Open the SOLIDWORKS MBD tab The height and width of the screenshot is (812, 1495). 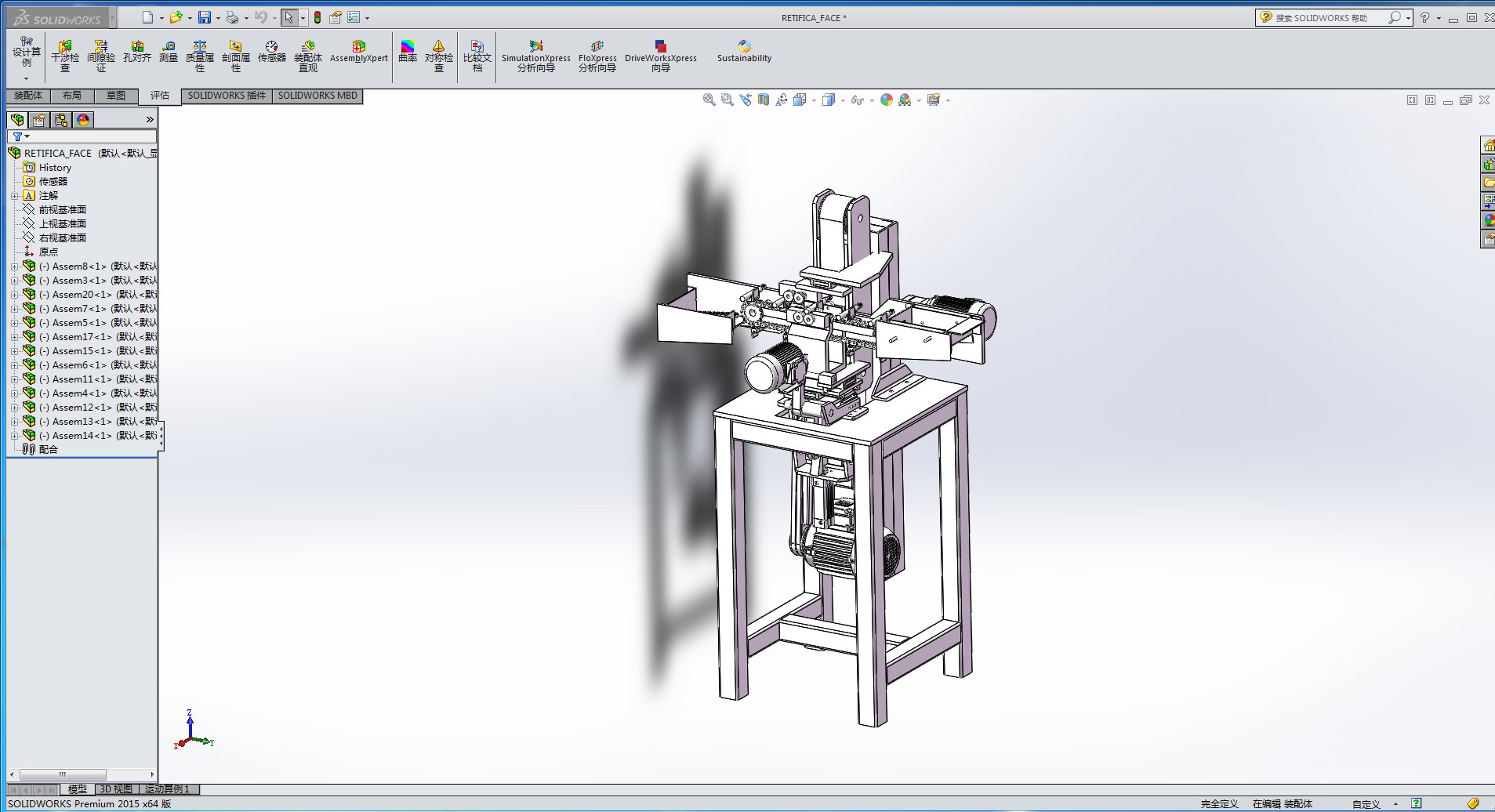click(x=318, y=96)
